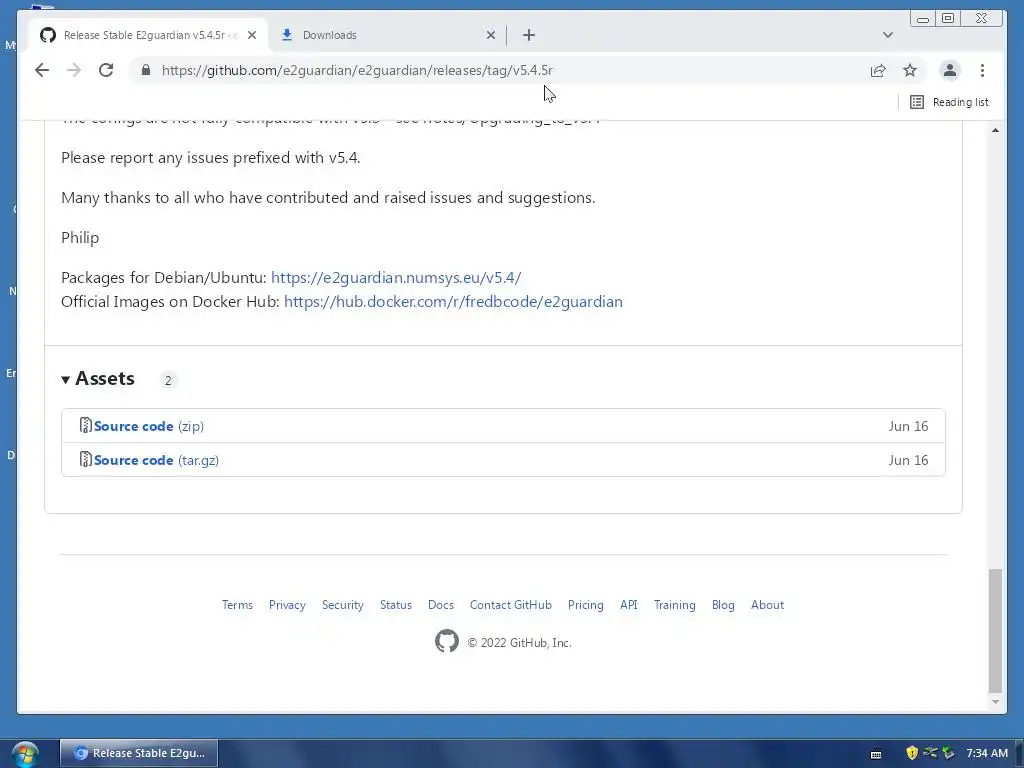Open the e2guardian.numsys.eu Debian packages link

pyautogui.click(x=396, y=278)
